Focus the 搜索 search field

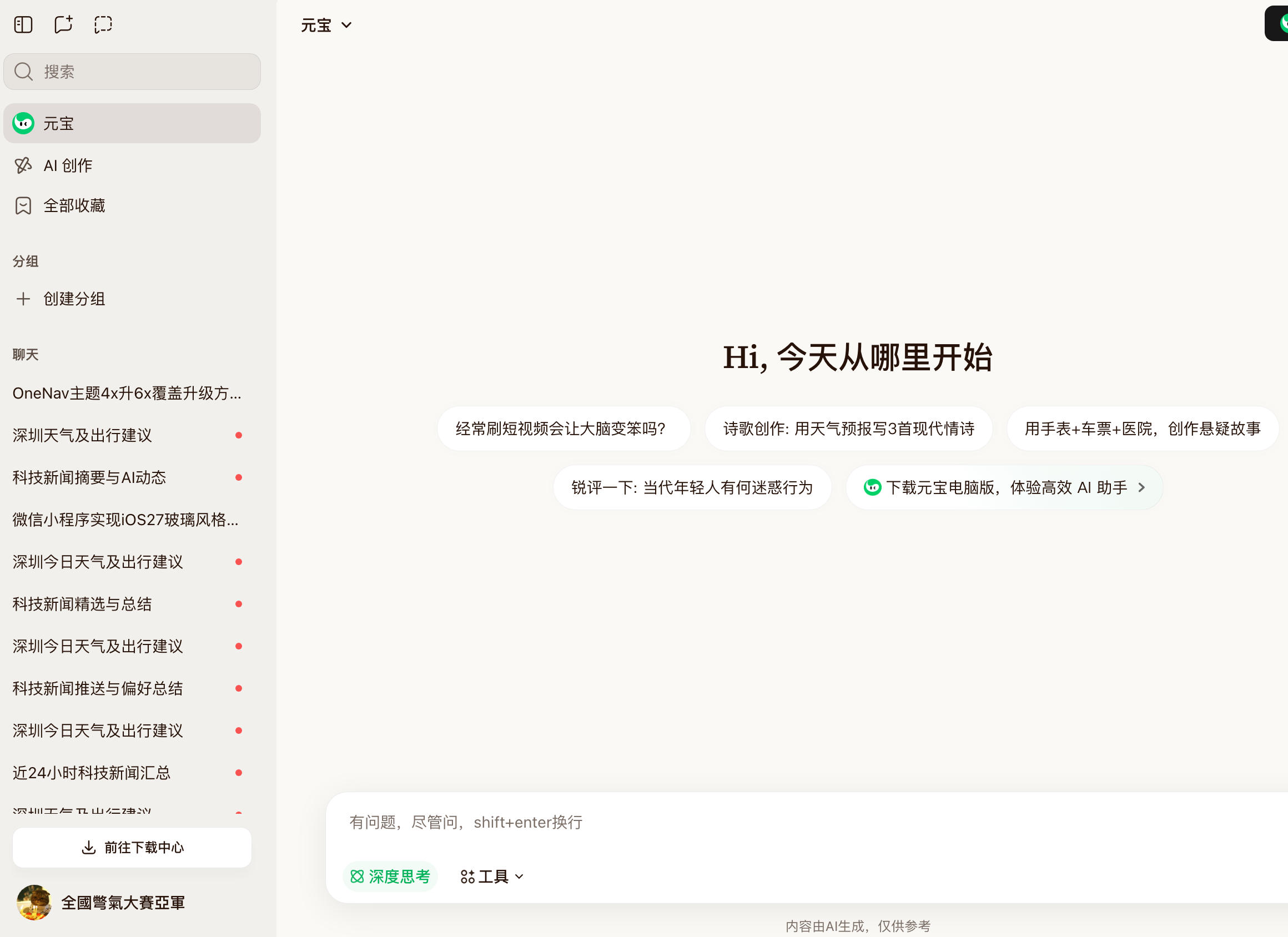pos(132,72)
